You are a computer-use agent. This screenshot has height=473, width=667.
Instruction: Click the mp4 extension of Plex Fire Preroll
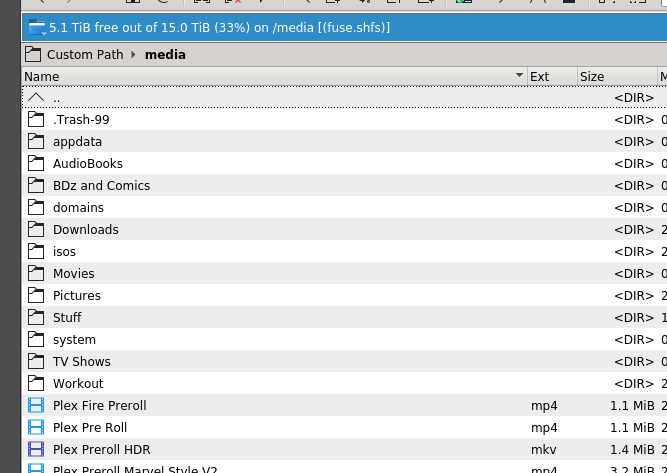click(x=544, y=406)
